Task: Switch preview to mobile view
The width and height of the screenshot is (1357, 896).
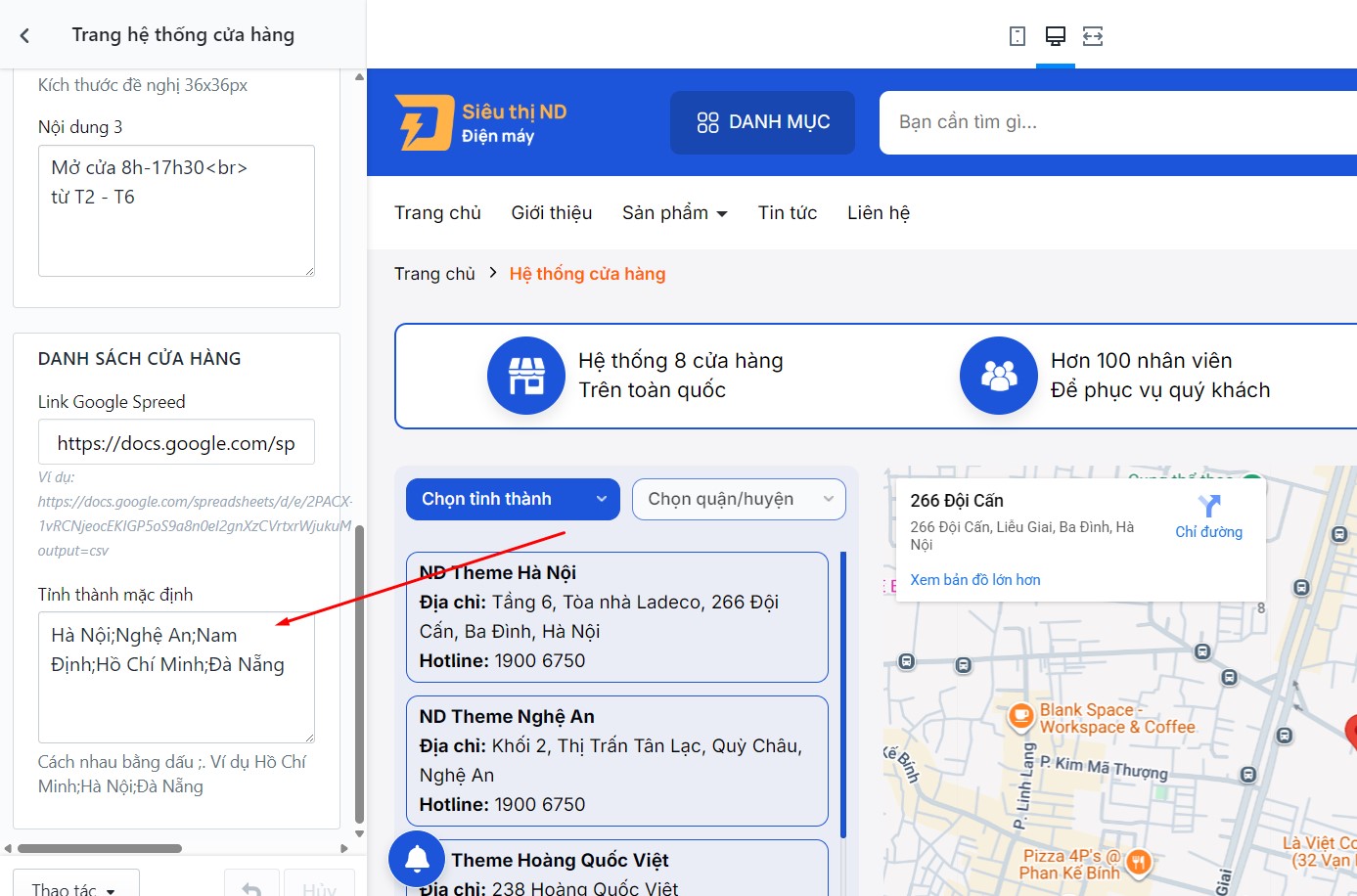Action: 1018,36
